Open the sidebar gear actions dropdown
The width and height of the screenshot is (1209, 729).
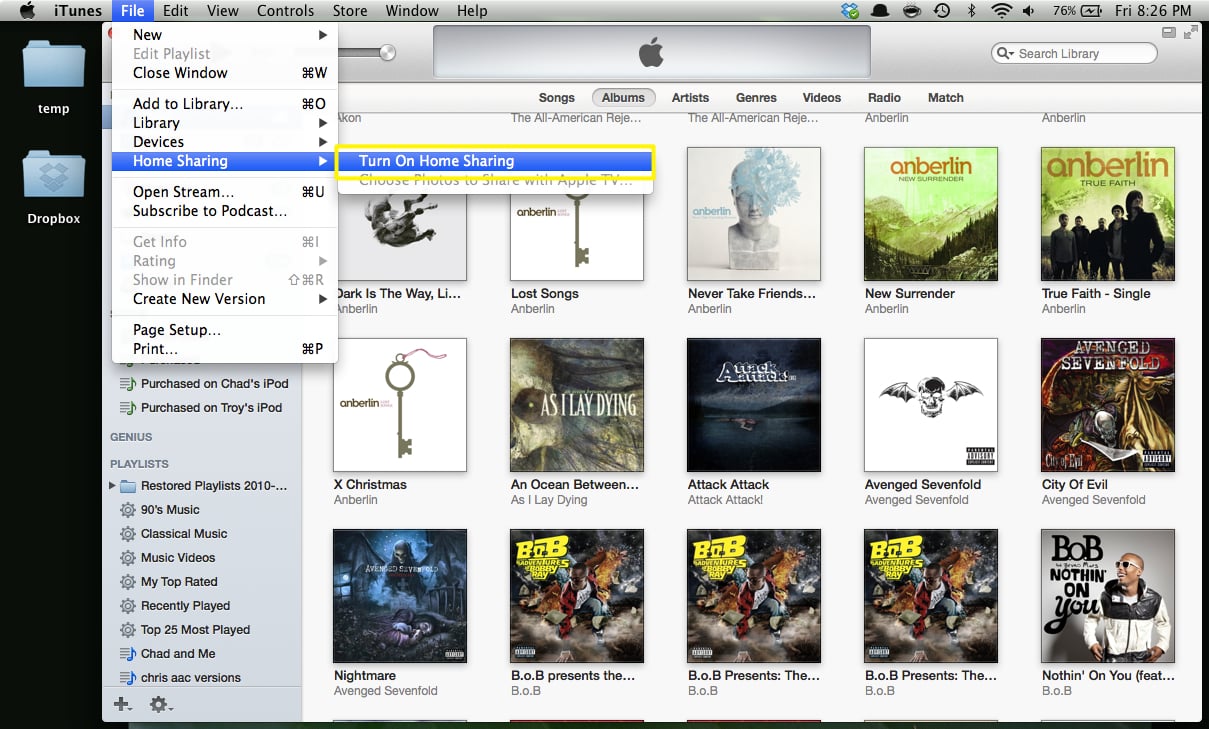(160, 705)
